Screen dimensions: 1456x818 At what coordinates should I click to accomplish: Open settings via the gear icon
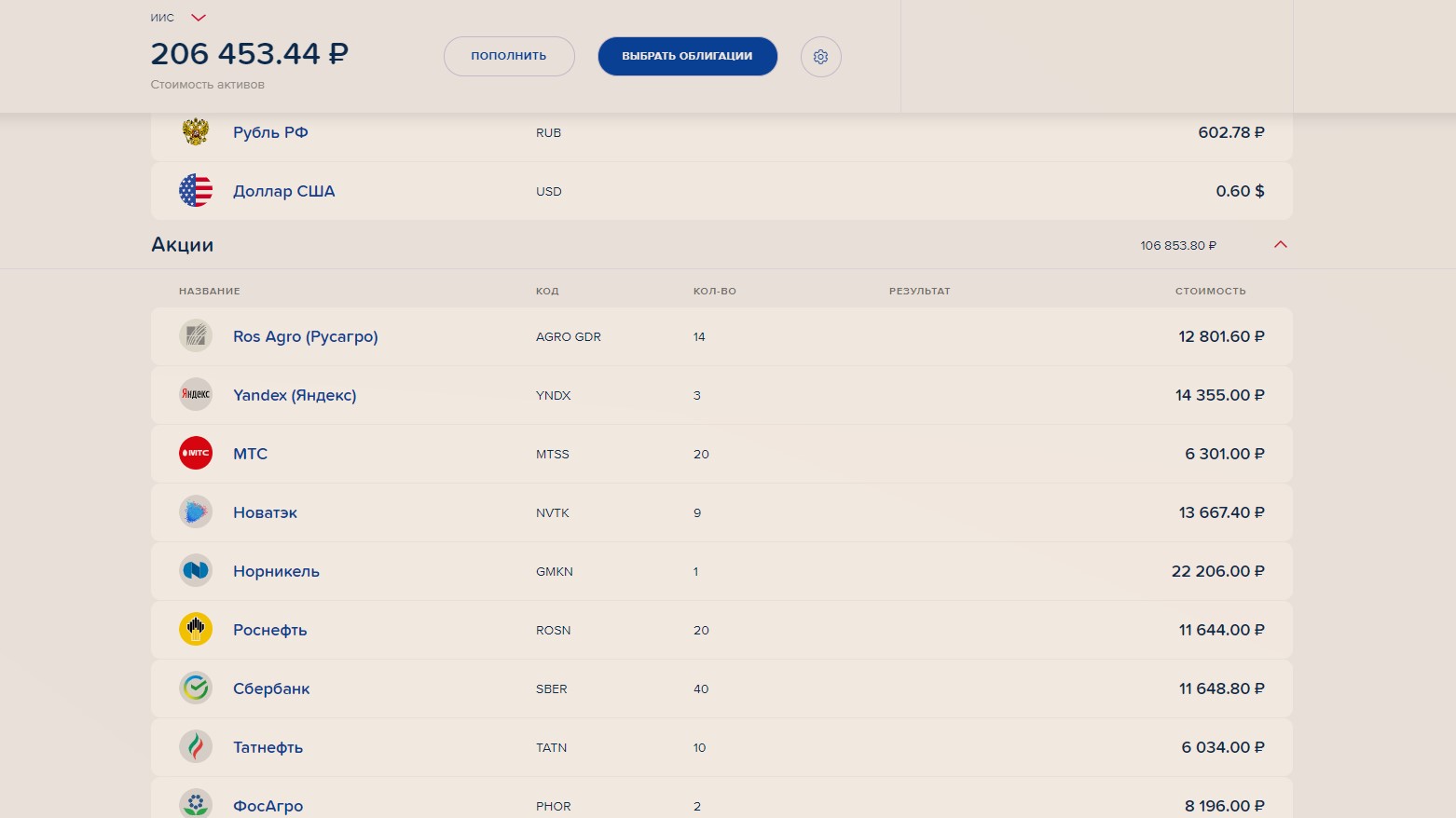821,57
